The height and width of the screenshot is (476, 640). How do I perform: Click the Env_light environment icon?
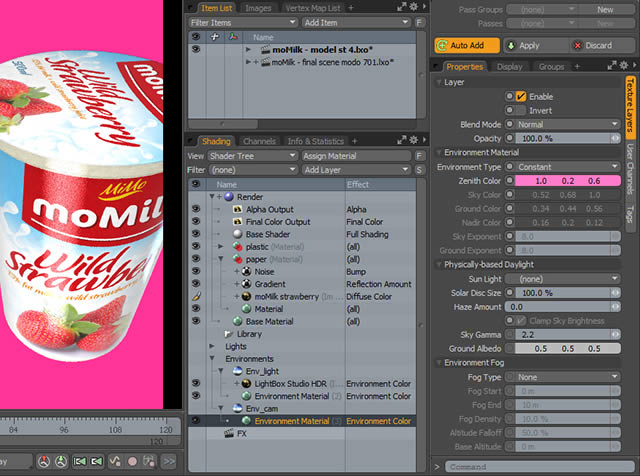tap(238, 371)
